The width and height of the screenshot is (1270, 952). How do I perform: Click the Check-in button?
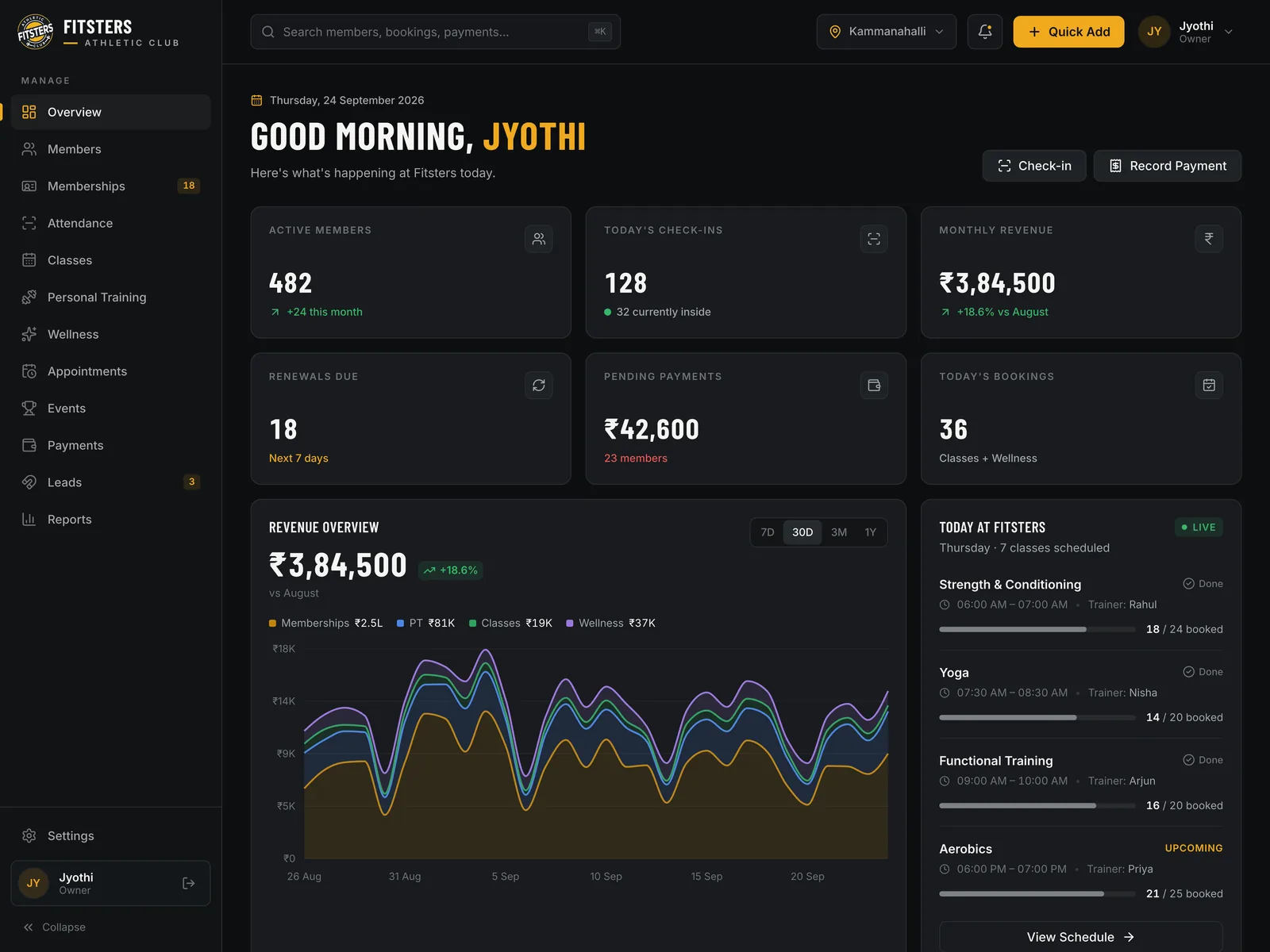tap(1033, 166)
